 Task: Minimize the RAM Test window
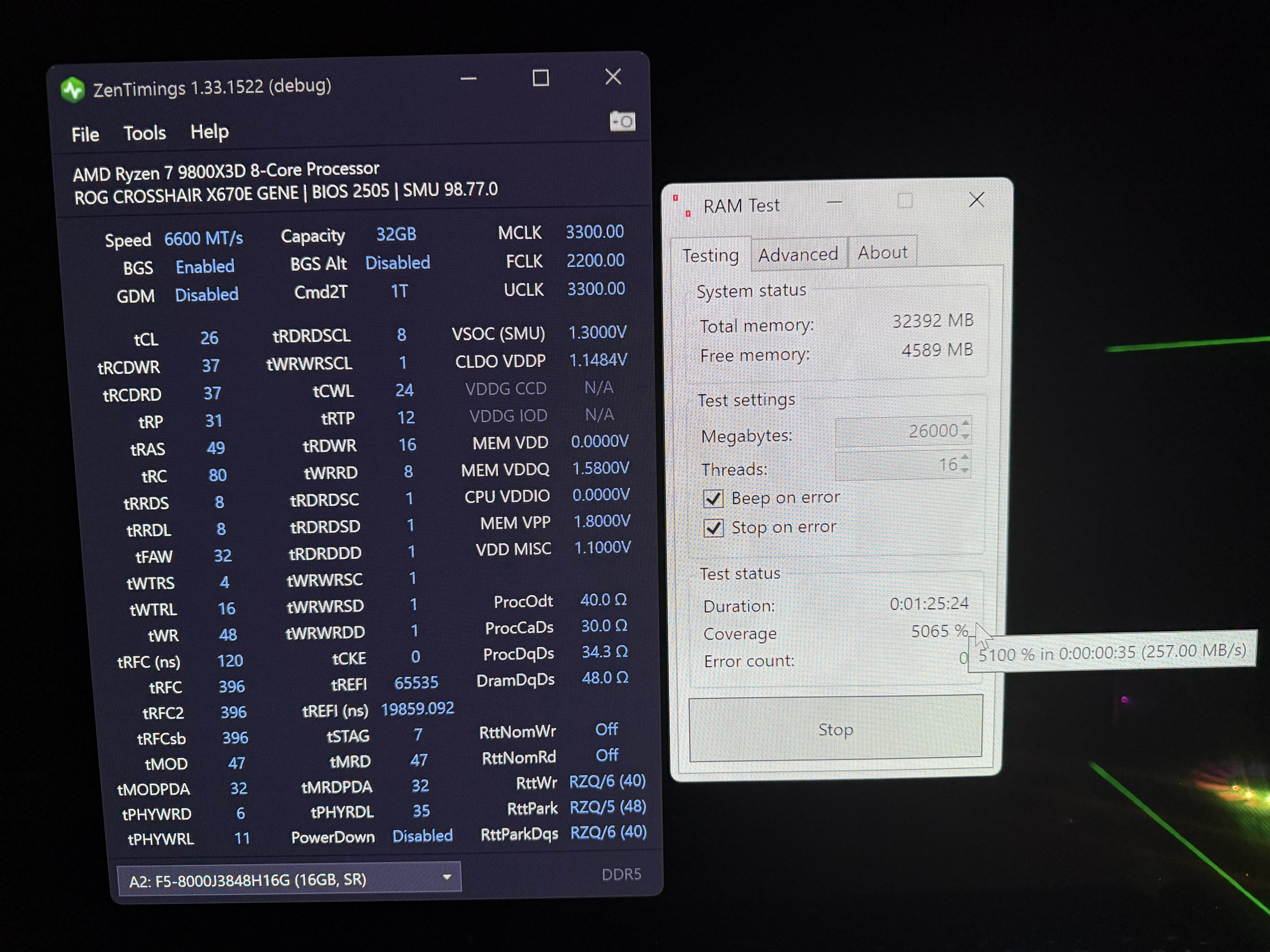point(834,202)
